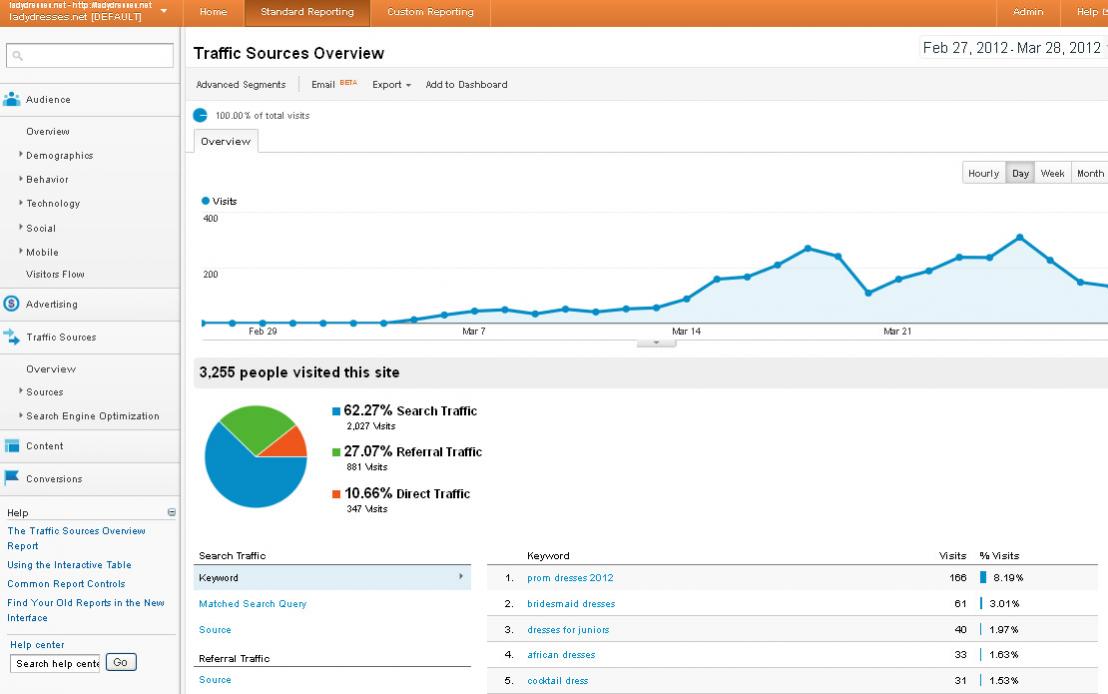Viewport: 1108px width, 694px height.
Task: Click the Advertising dollar-sign icon
Action: (11, 304)
